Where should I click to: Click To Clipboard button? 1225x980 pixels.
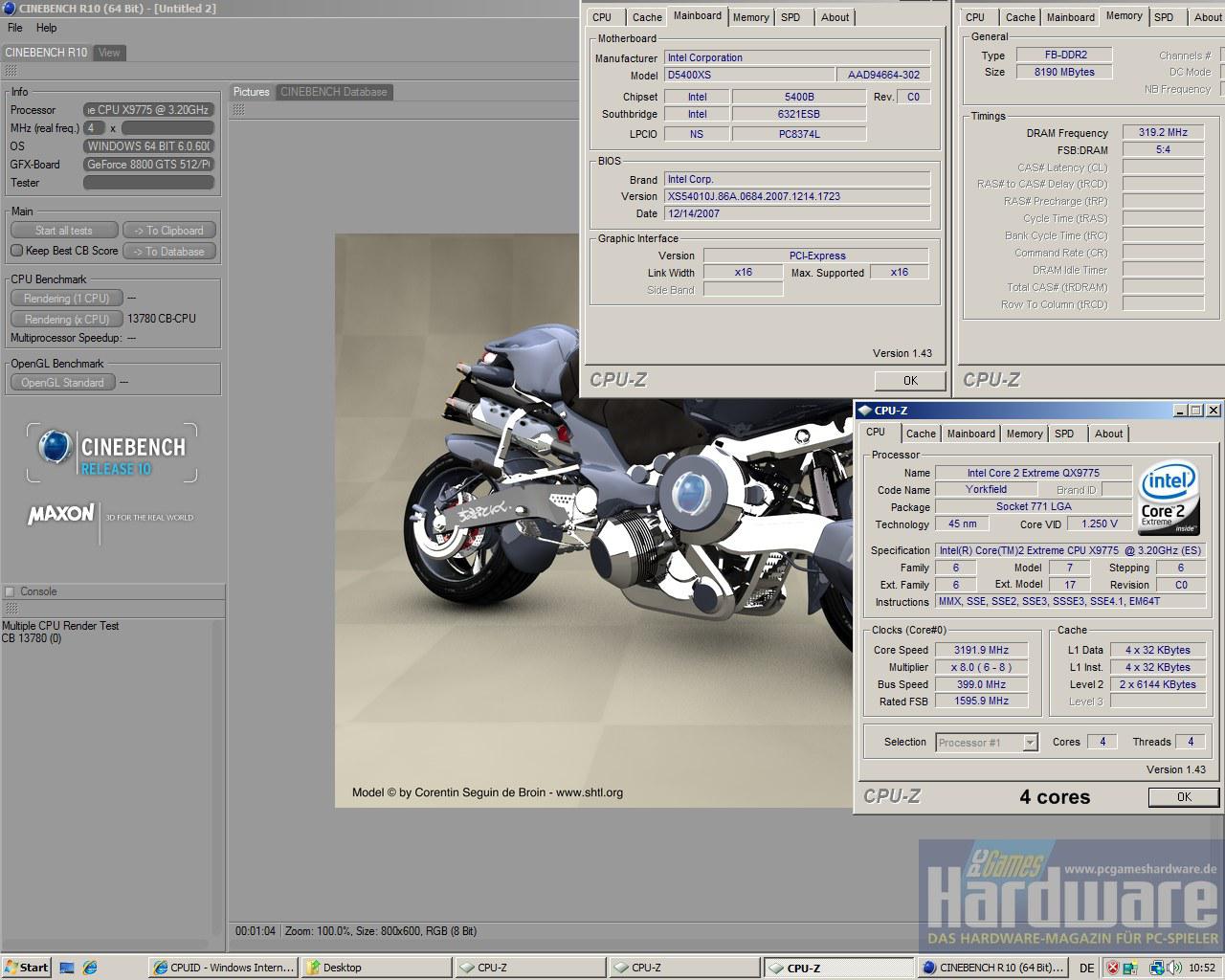pyautogui.click(x=169, y=231)
